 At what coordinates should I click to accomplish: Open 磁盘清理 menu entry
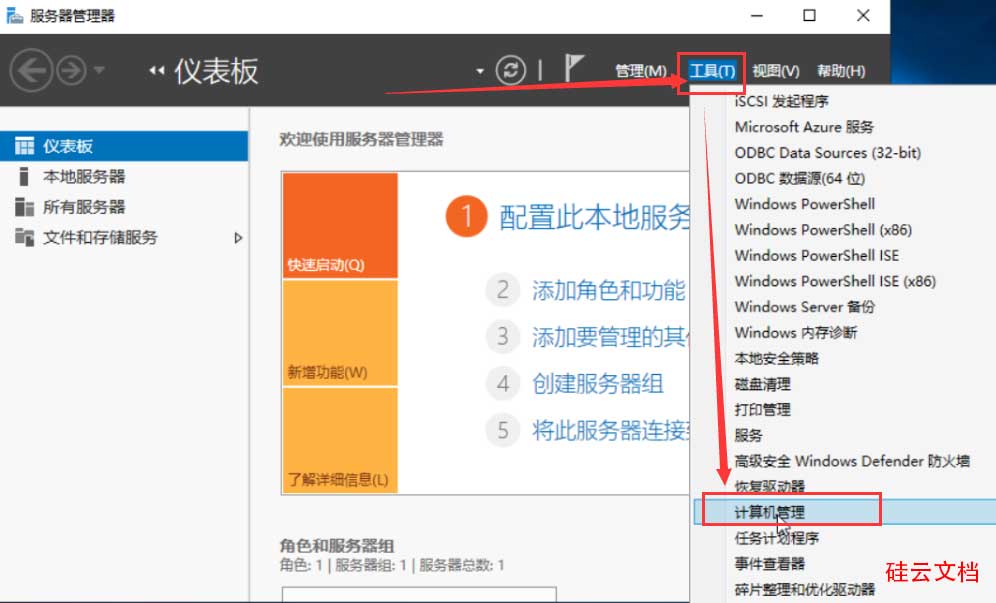click(762, 384)
